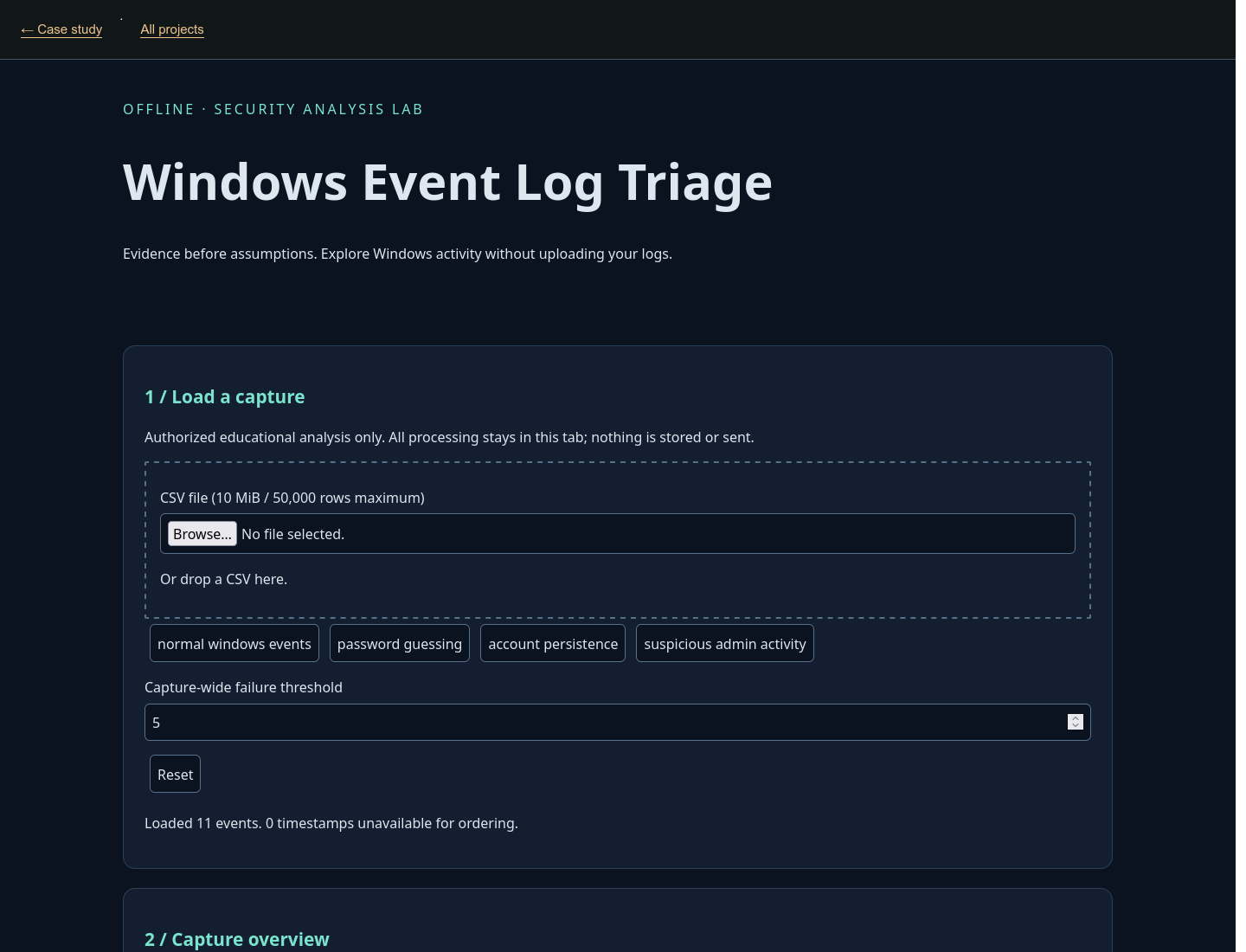Click the 'CSV file (10 MiB / 50,000 rows maximum)' label
The image size is (1246, 952).
coord(292,498)
